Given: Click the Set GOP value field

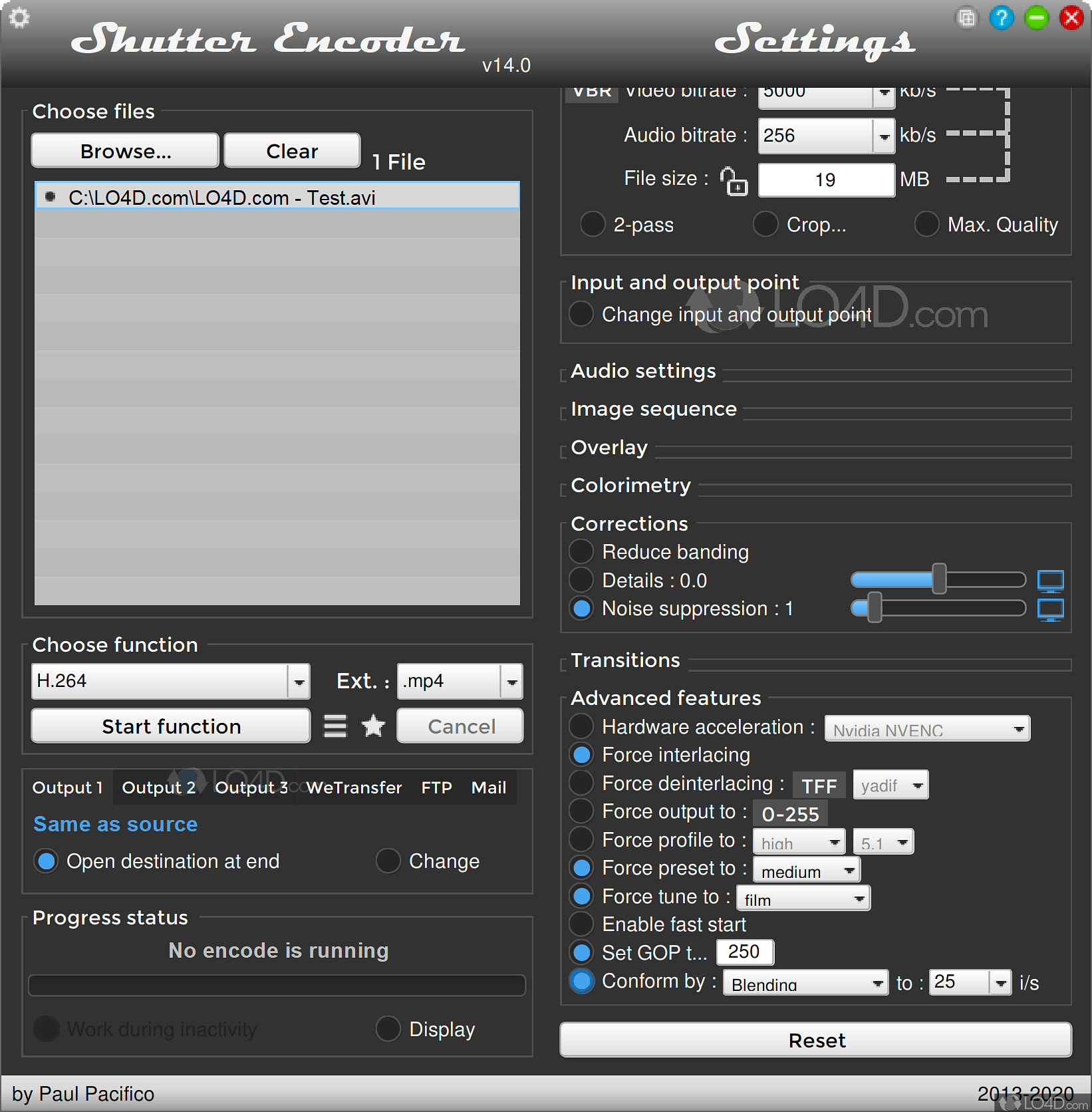Looking at the screenshot, I should pos(745,952).
